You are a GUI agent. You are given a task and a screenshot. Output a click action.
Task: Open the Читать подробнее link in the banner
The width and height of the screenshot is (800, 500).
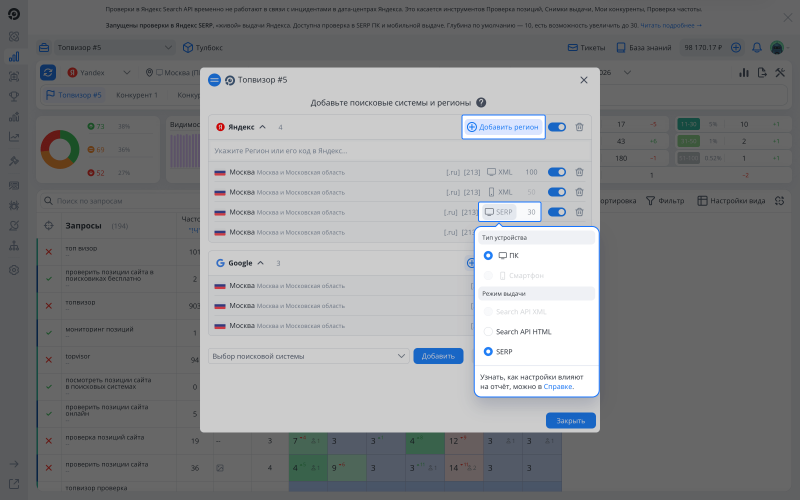[x=671, y=25]
